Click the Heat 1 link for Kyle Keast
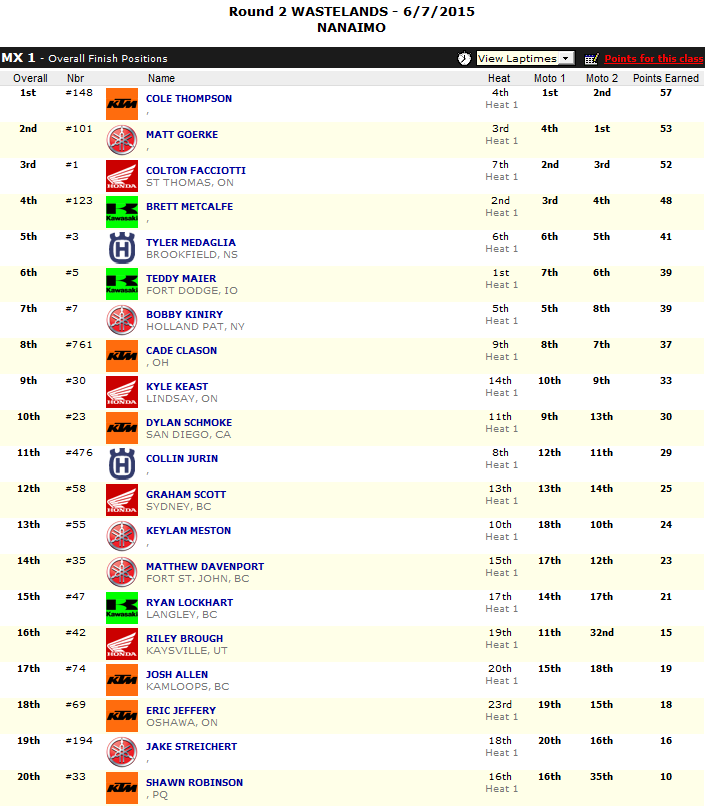The height and width of the screenshot is (806, 705). tap(501, 393)
